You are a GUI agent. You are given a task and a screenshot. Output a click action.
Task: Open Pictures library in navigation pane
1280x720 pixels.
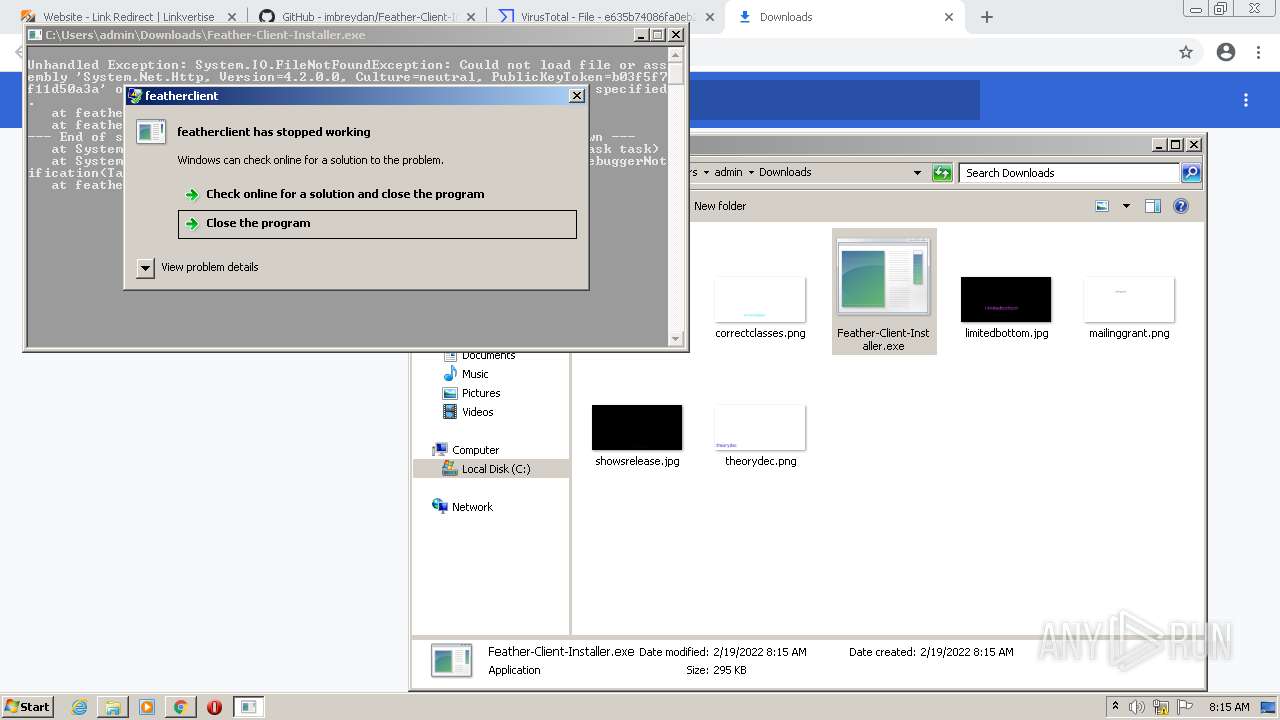[x=472, y=393]
